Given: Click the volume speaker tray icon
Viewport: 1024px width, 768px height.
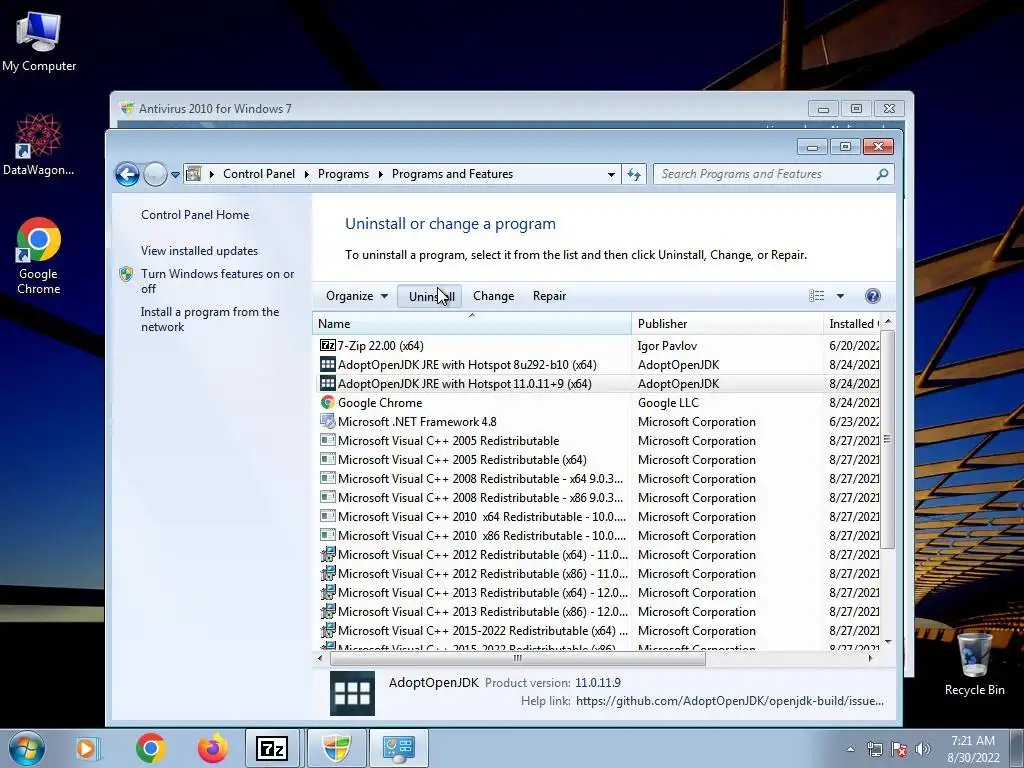Looking at the screenshot, I should click(923, 750).
